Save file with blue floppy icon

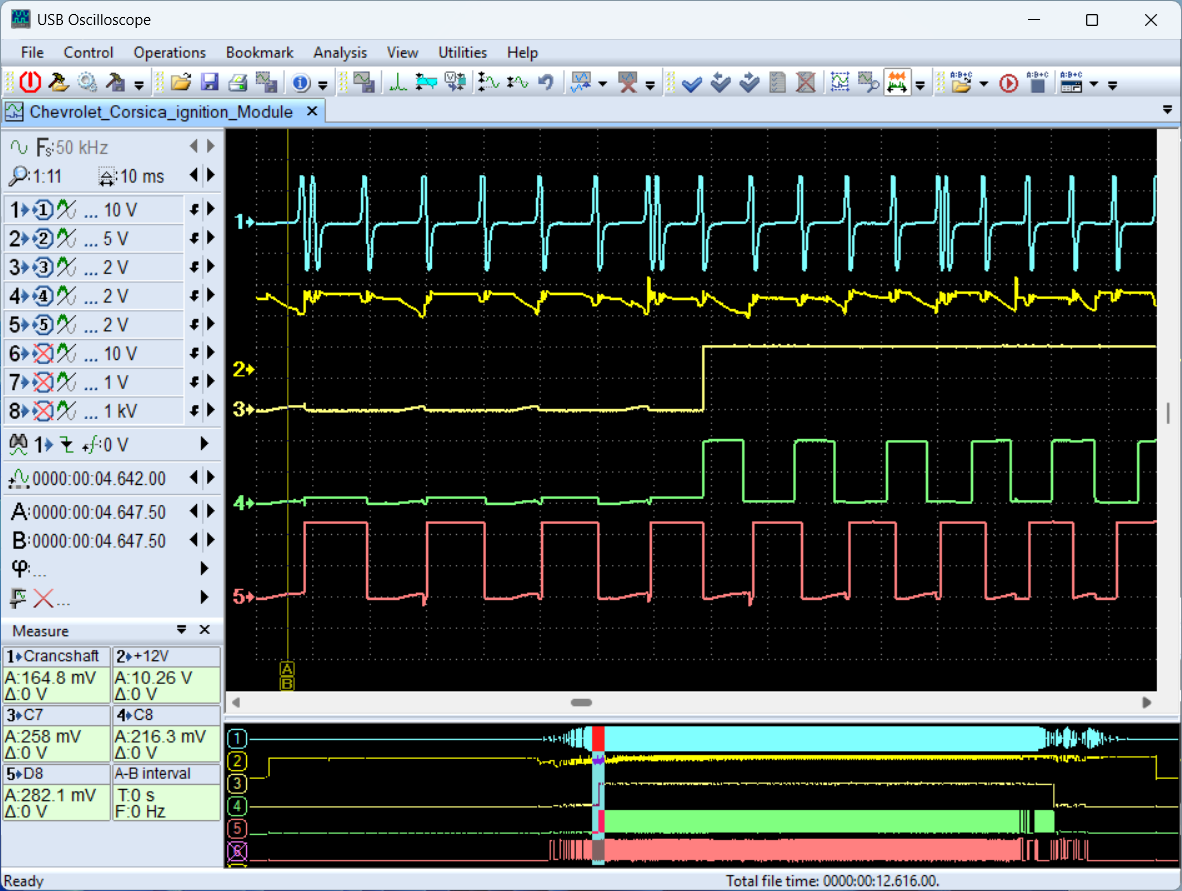(210, 82)
